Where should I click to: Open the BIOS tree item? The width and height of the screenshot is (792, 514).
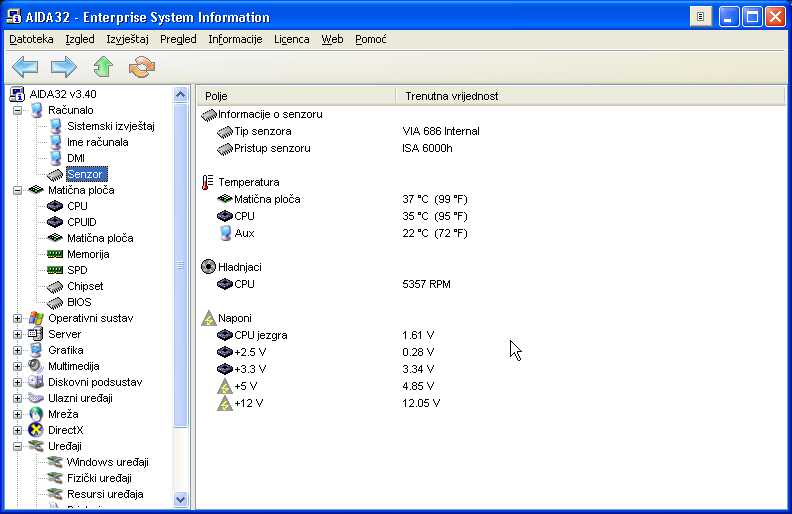(x=78, y=302)
